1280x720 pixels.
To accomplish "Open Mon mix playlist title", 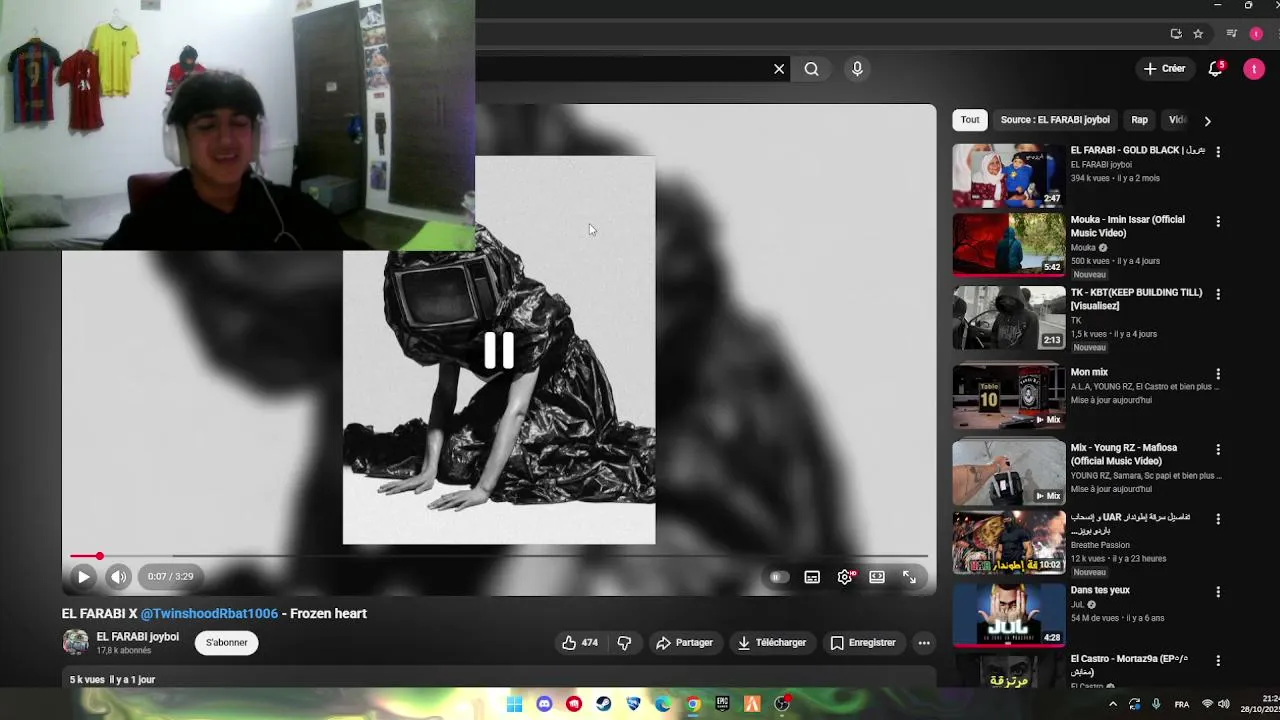I will coord(1089,372).
